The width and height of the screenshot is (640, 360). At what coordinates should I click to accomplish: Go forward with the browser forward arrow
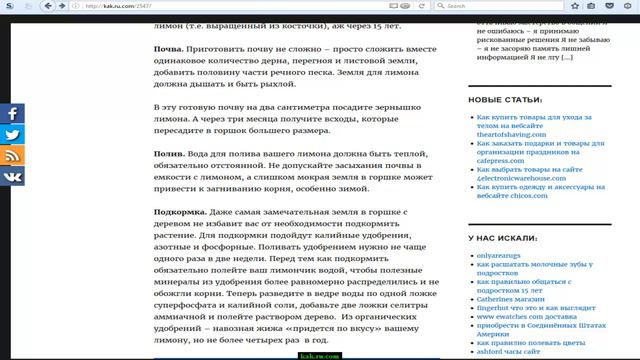click(62, 6)
